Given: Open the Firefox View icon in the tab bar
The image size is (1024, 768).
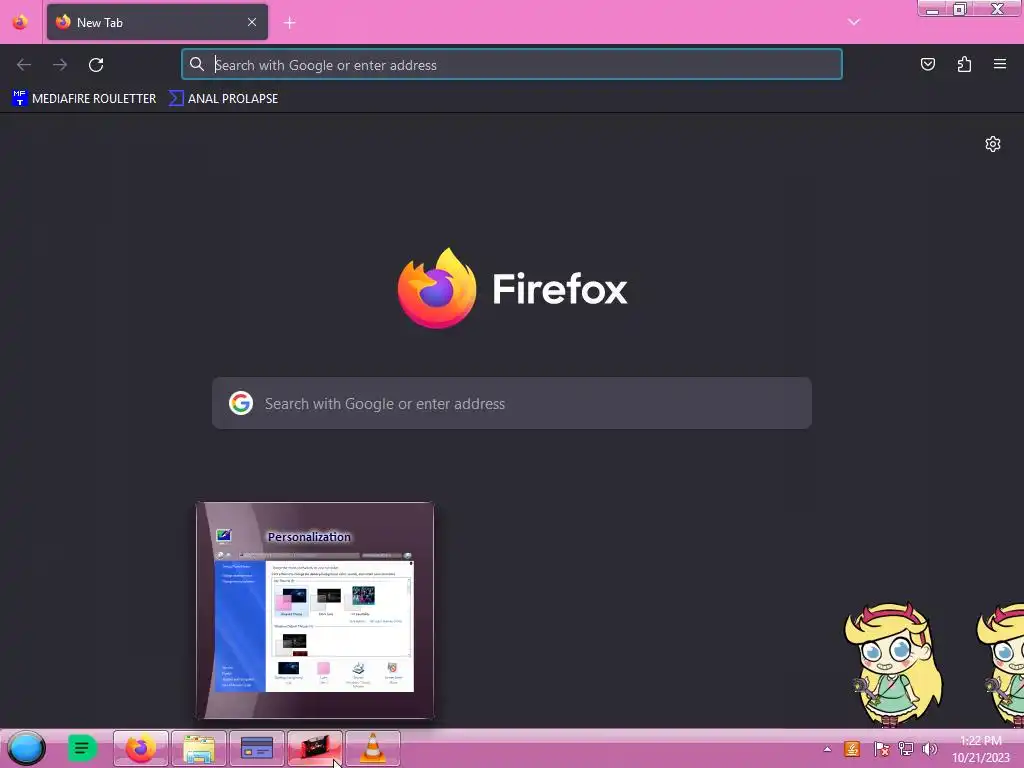Looking at the screenshot, I should click(20, 22).
